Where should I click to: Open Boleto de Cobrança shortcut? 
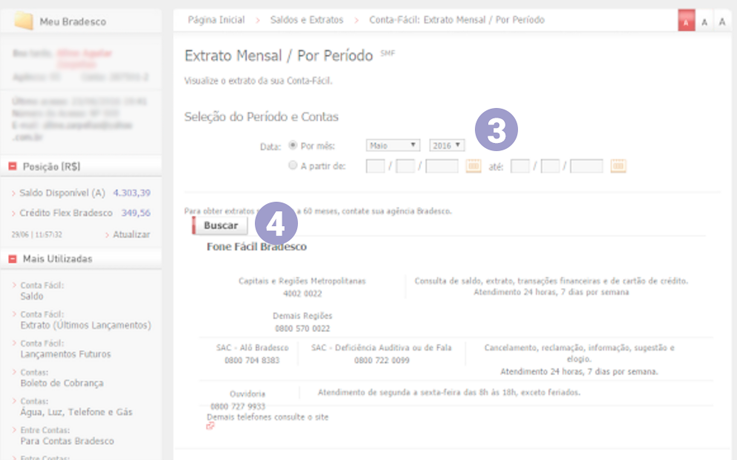pyautogui.click(x=62, y=383)
